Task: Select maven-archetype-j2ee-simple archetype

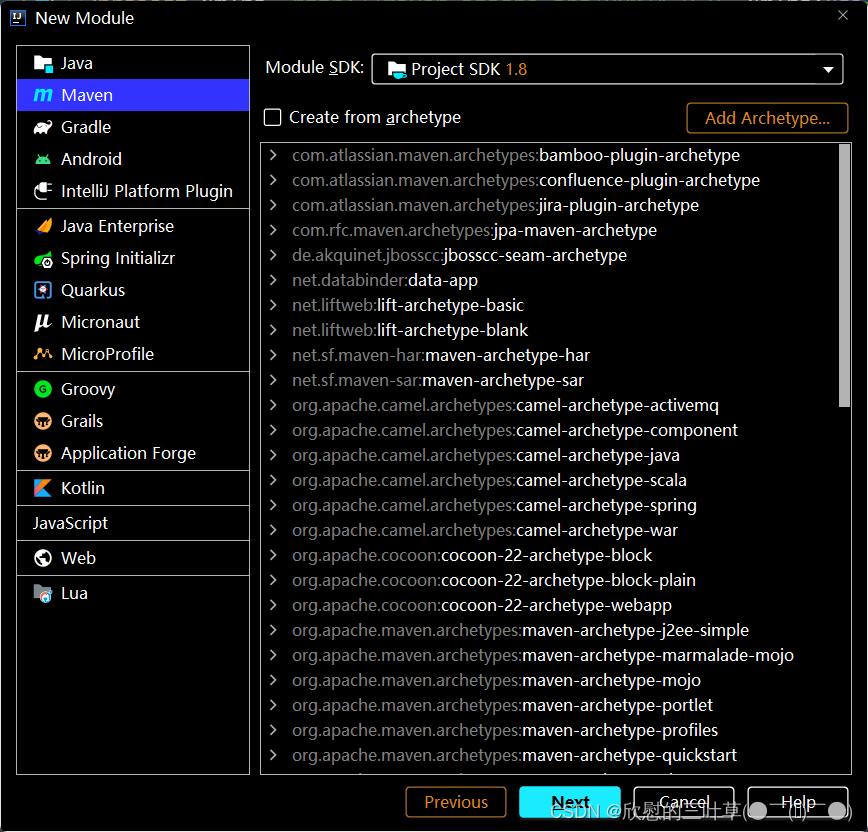Action: [520, 630]
